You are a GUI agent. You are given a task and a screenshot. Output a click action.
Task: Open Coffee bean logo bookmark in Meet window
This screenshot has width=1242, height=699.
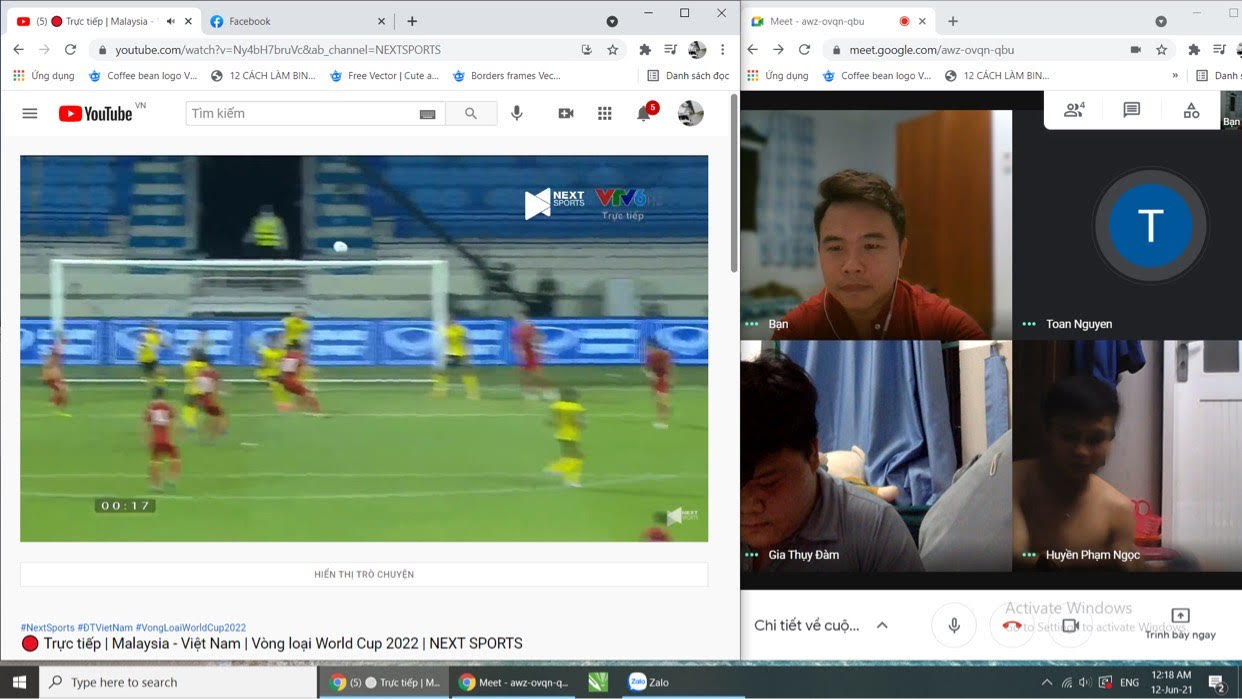[x=876, y=76]
